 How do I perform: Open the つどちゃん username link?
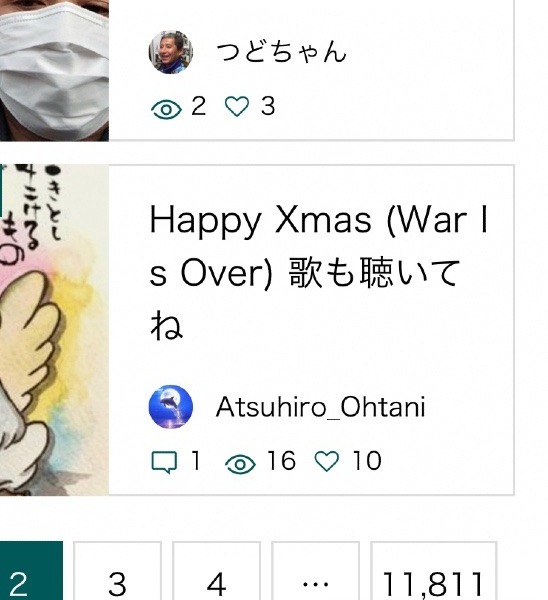(x=281, y=52)
